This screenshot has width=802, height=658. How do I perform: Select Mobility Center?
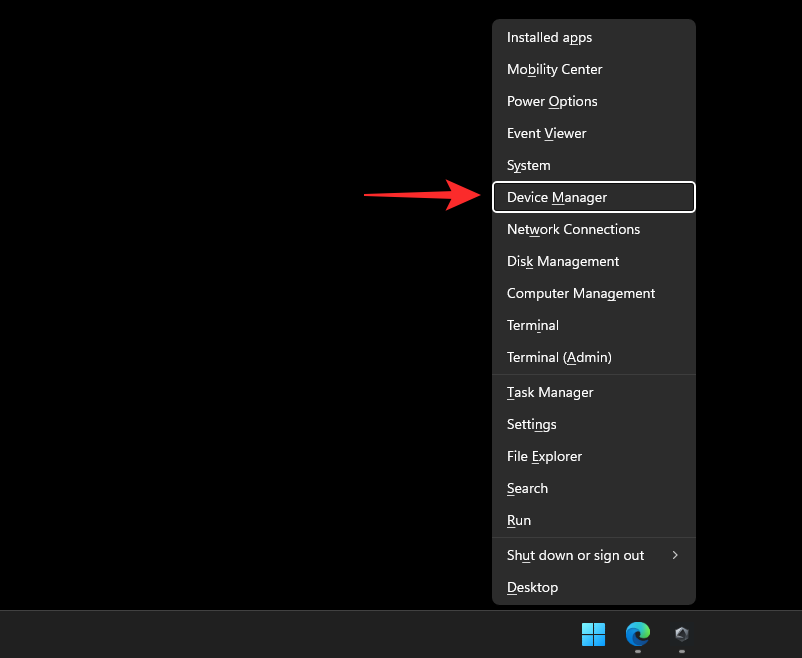554,69
